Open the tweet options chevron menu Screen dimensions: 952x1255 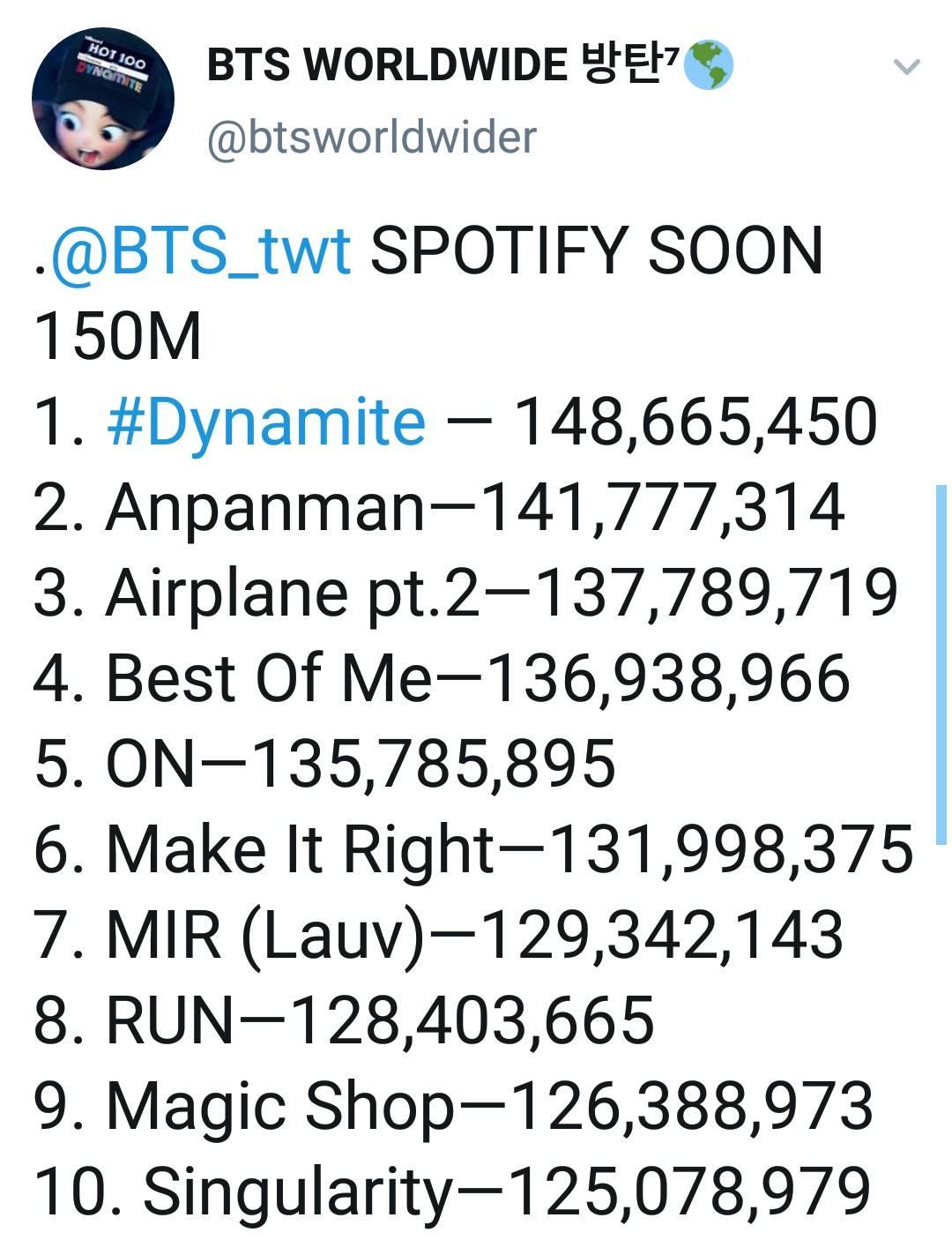click(x=907, y=66)
